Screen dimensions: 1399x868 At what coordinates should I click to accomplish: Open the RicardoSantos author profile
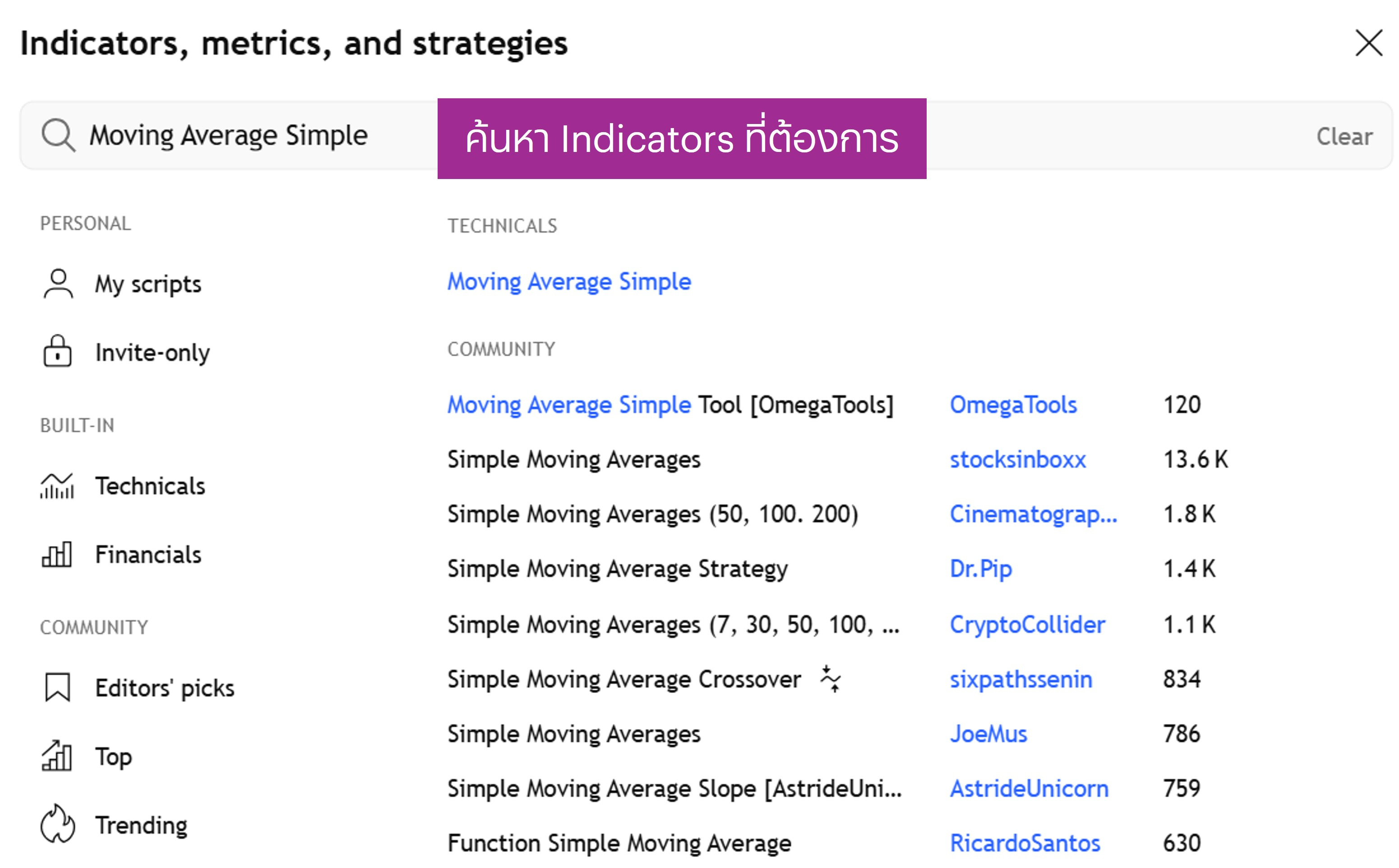coord(1025,843)
